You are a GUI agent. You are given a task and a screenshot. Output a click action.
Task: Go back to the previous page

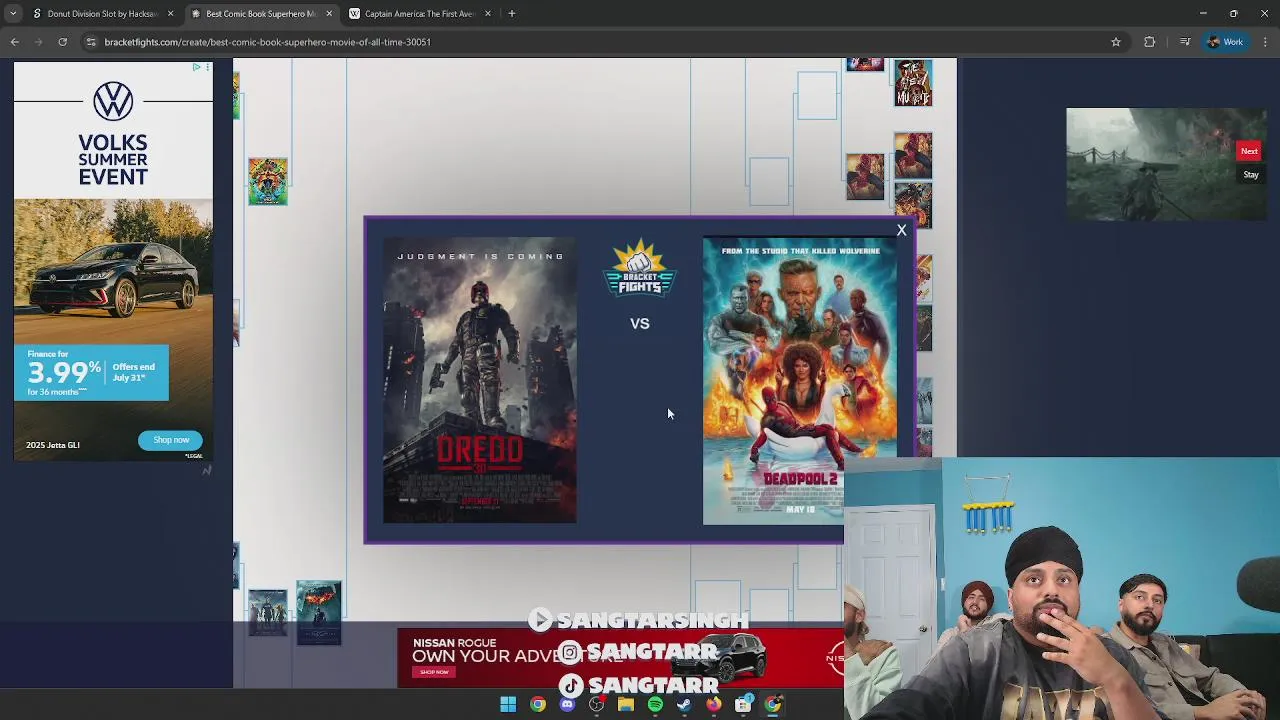pyautogui.click(x=14, y=42)
